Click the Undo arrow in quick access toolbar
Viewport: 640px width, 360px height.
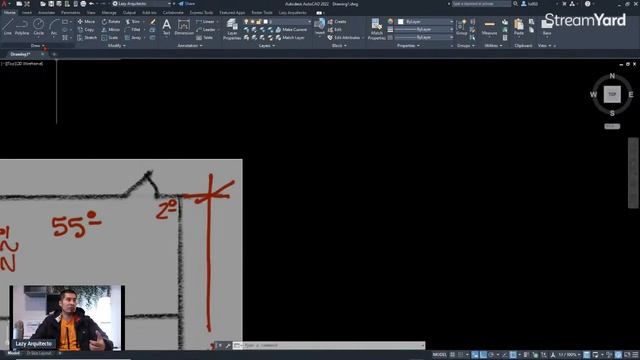coord(91,4)
